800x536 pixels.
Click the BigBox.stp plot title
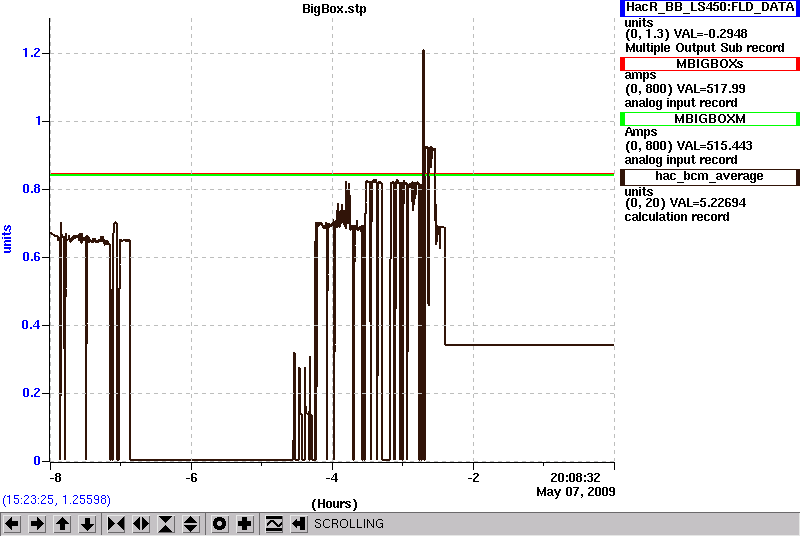pos(334,9)
